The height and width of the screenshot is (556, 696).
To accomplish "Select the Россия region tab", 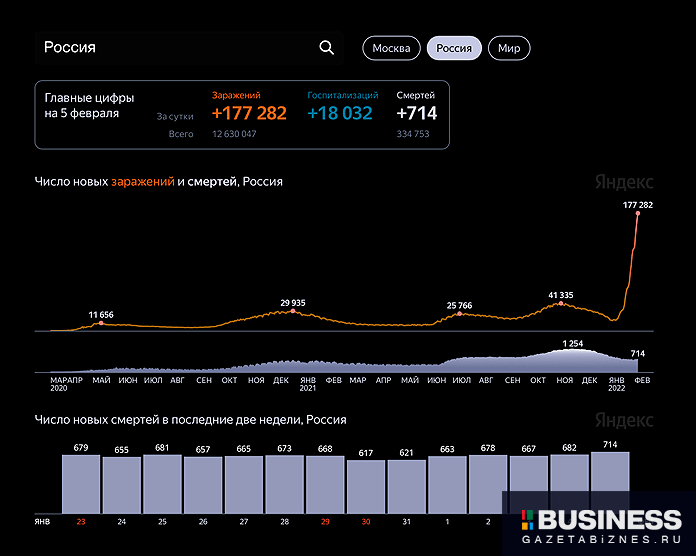I will 454,48.
